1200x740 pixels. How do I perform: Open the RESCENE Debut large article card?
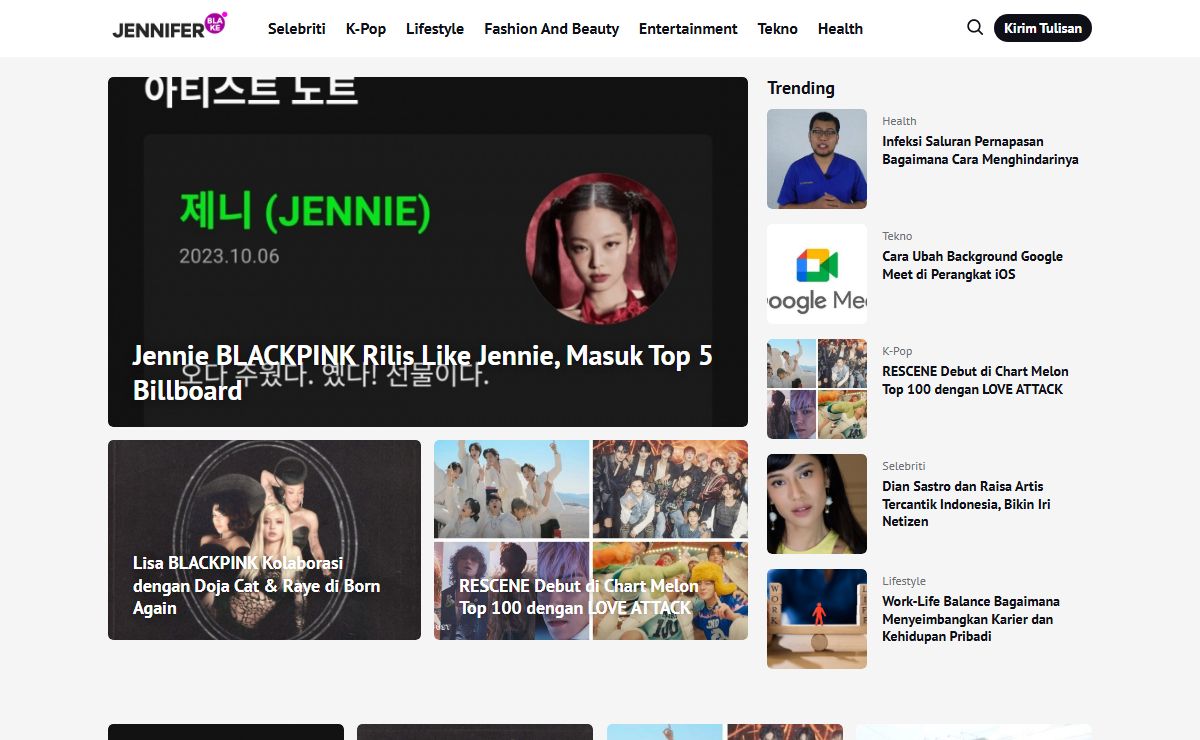click(x=591, y=540)
